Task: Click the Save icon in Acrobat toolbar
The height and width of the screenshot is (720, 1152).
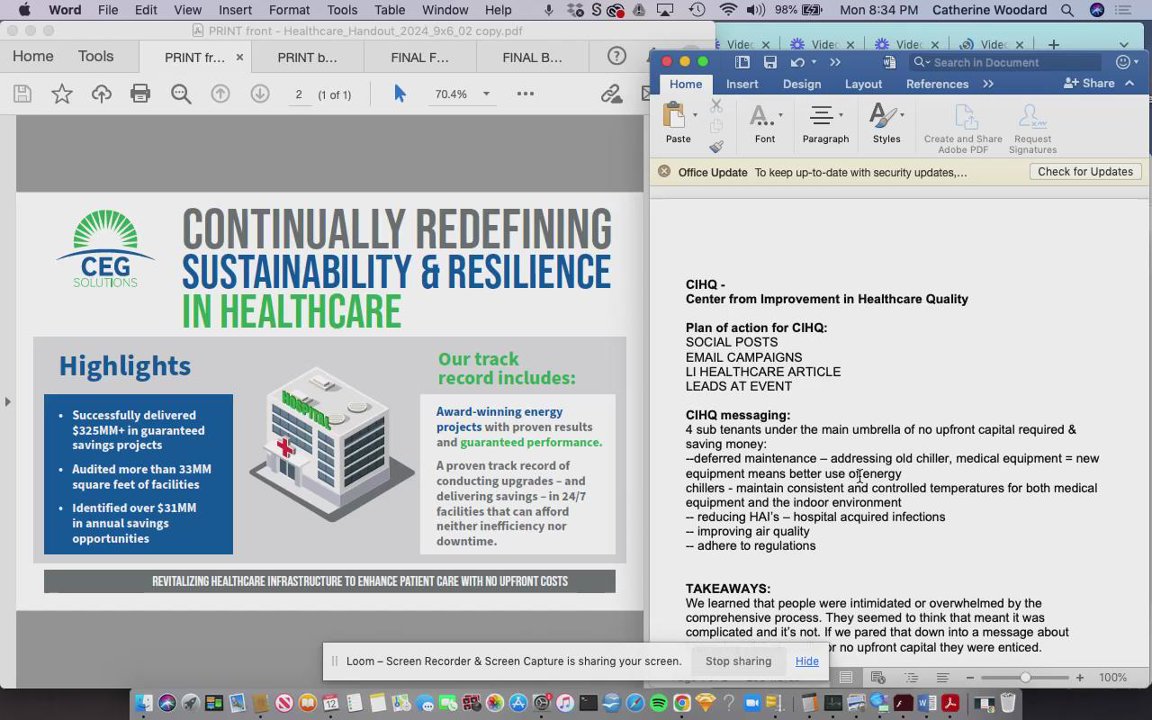Action: 23,94
